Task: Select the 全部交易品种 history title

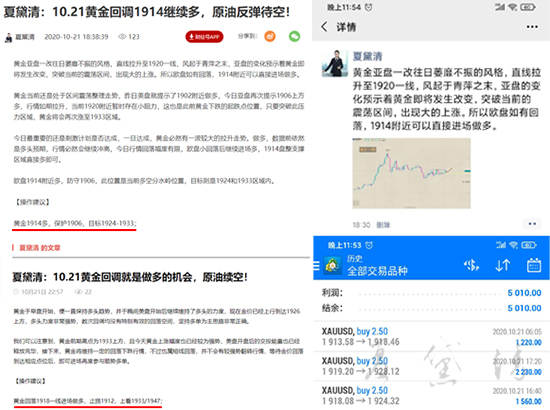Action: coord(377,271)
